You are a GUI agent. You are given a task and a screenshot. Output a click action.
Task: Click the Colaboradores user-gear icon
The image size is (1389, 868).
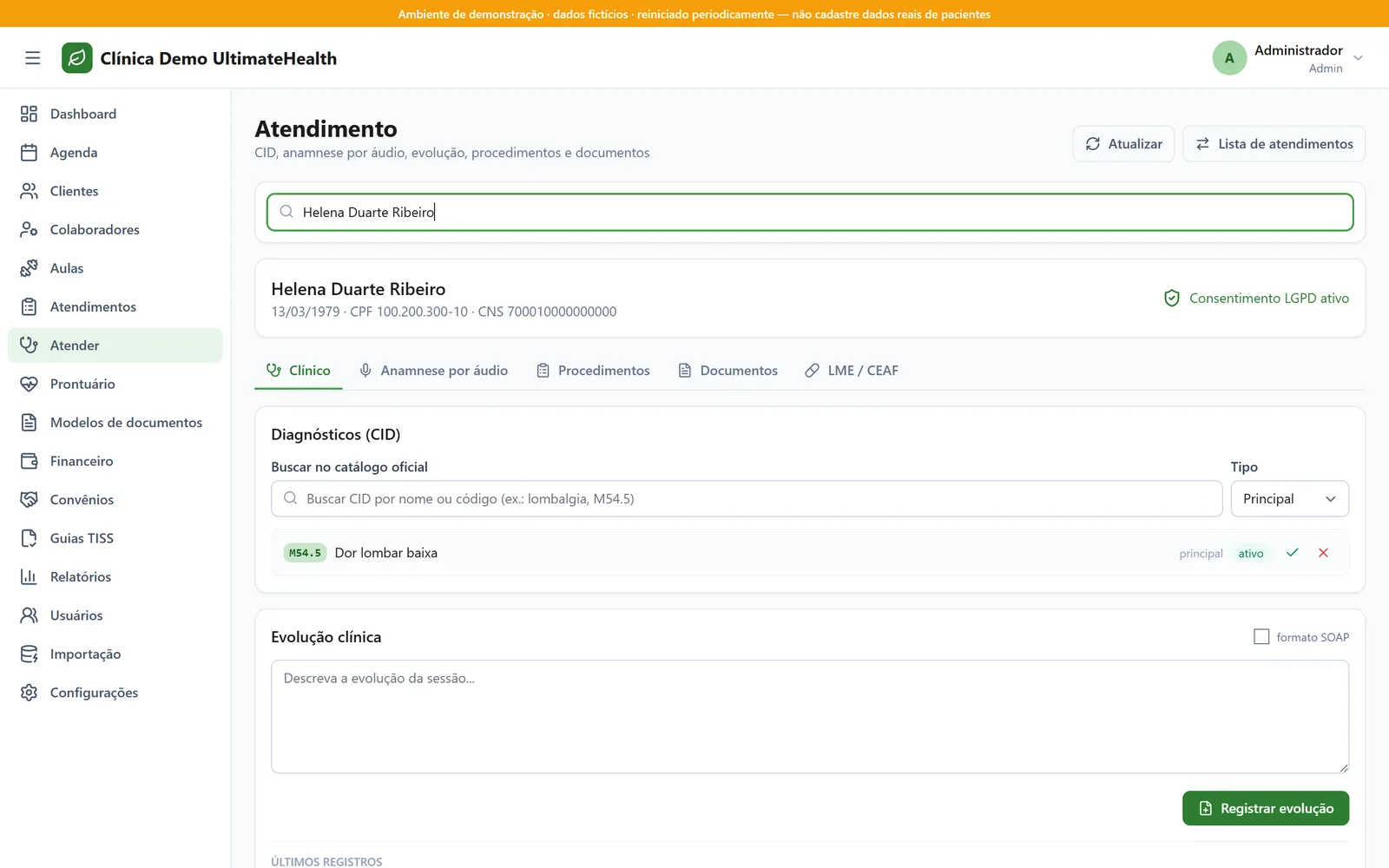pyautogui.click(x=30, y=230)
